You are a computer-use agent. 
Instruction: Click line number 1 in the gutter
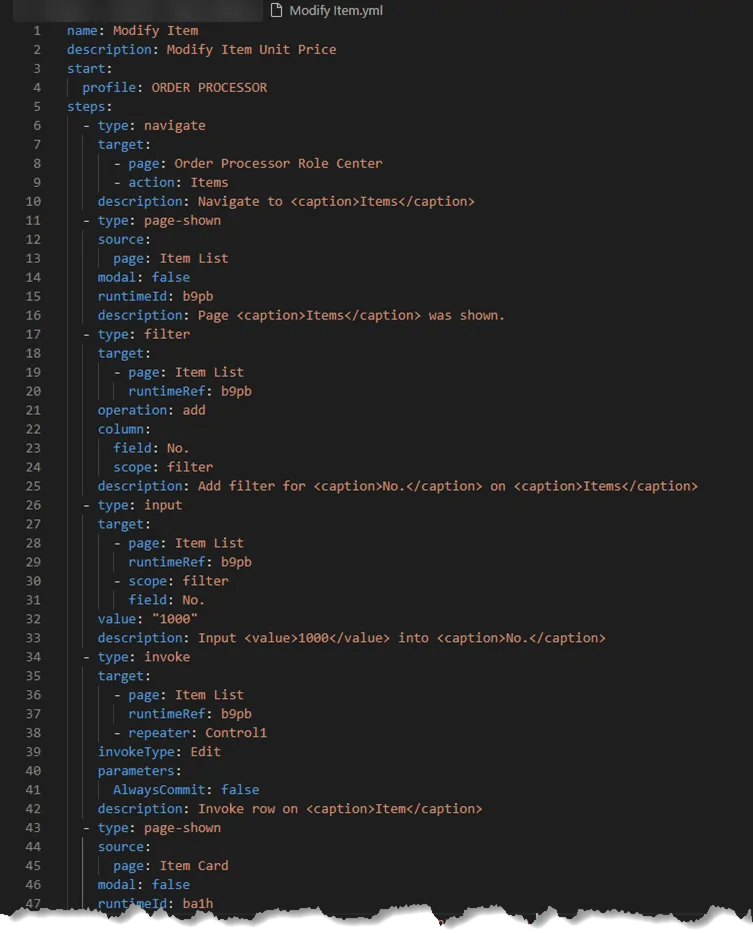coord(37,30)
